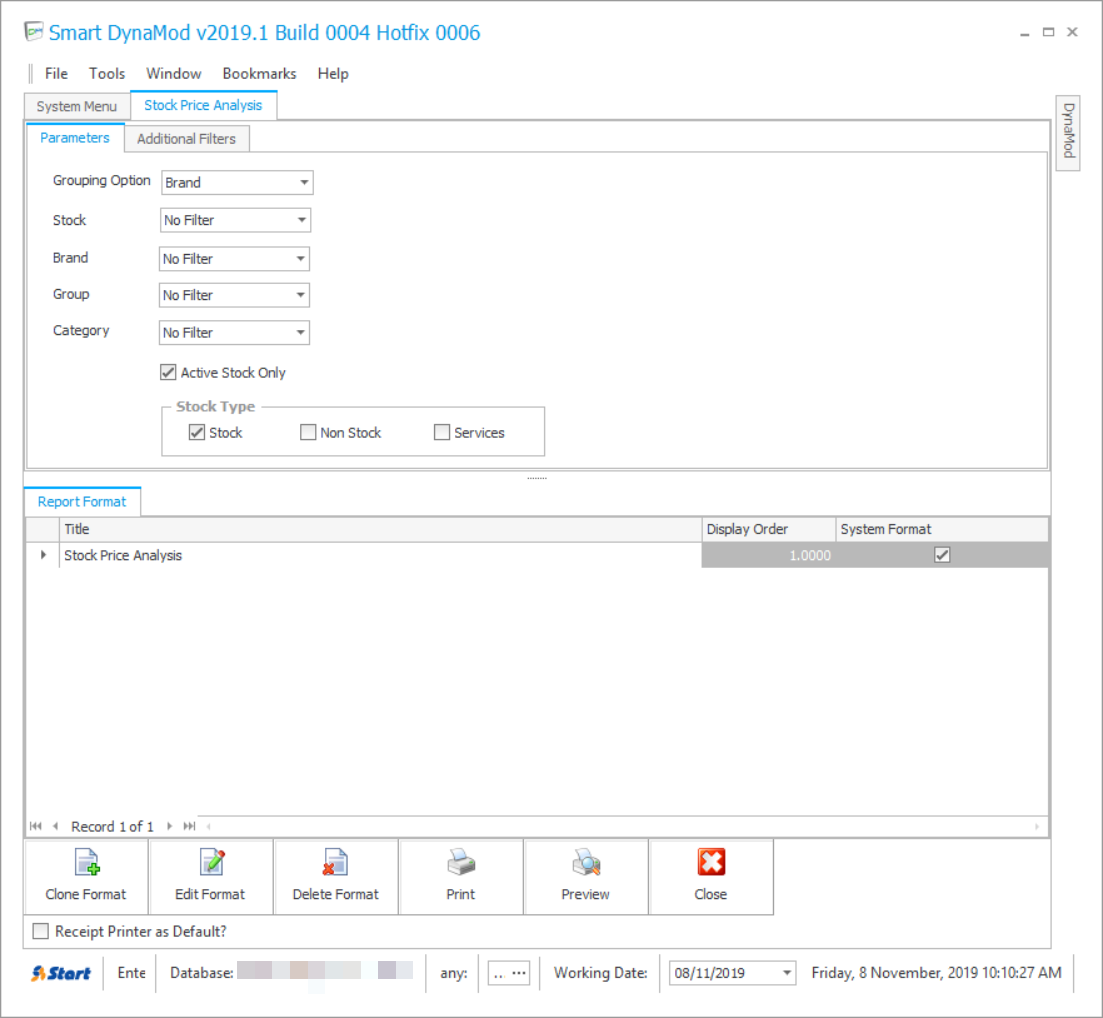This screenshot has height=1018, width=1103.
Task: Sort by Display Order column header
Action: [x=769, y=529]
